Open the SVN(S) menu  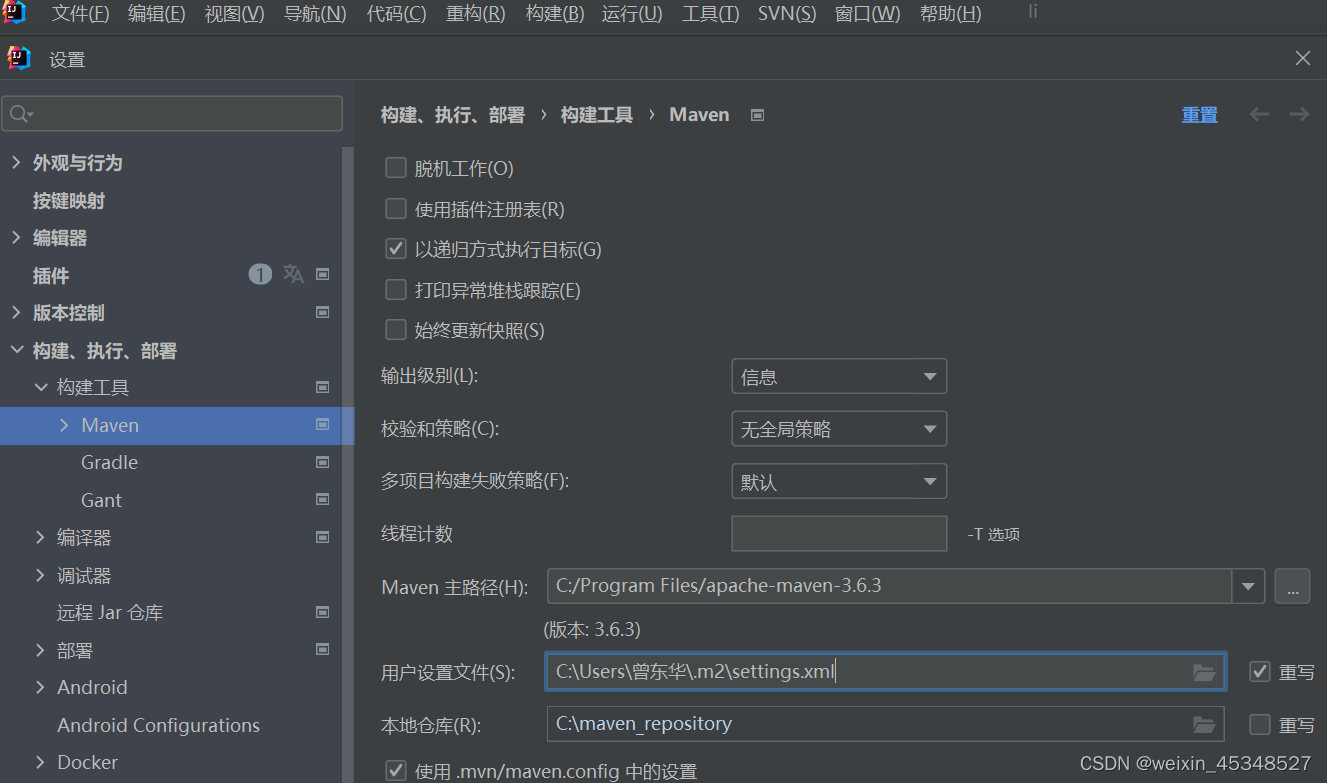pyautogui.click(x=787, y=14)
